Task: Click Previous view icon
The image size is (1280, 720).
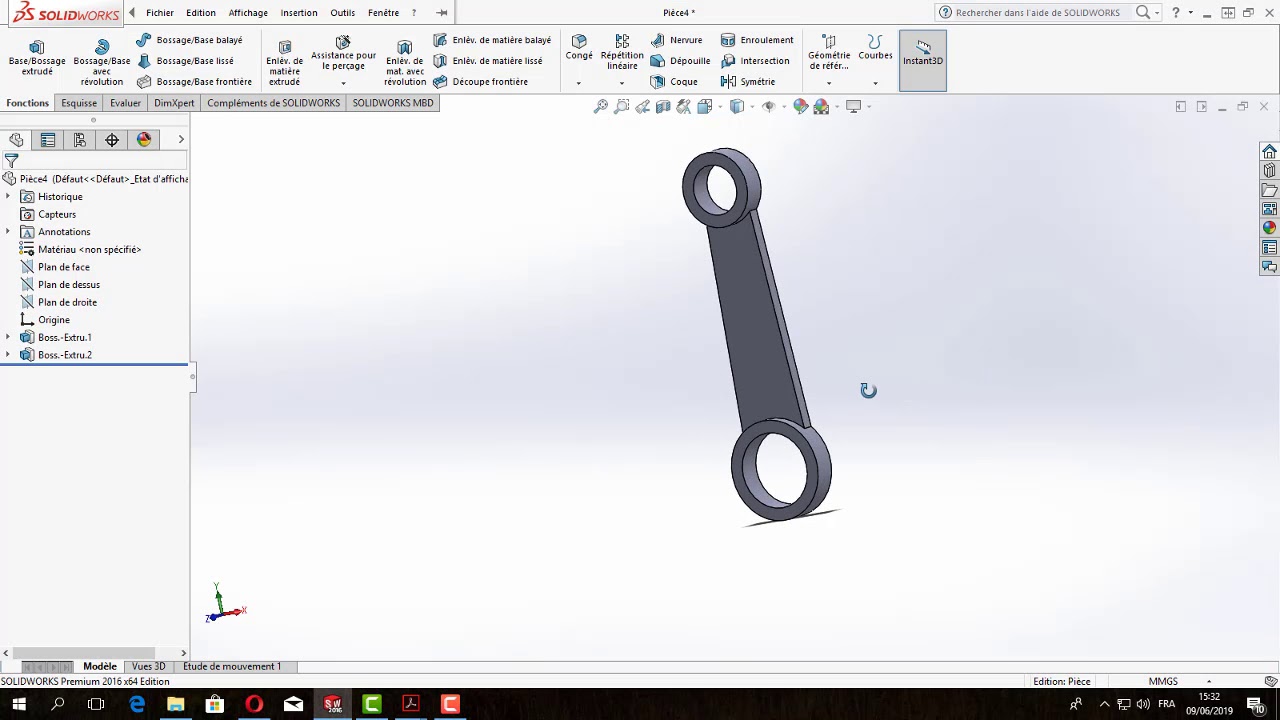Action: 642,106
